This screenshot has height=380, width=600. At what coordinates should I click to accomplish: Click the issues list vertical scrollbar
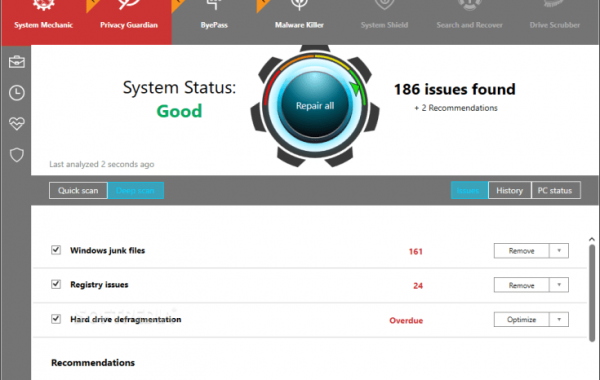click(592, 293)
